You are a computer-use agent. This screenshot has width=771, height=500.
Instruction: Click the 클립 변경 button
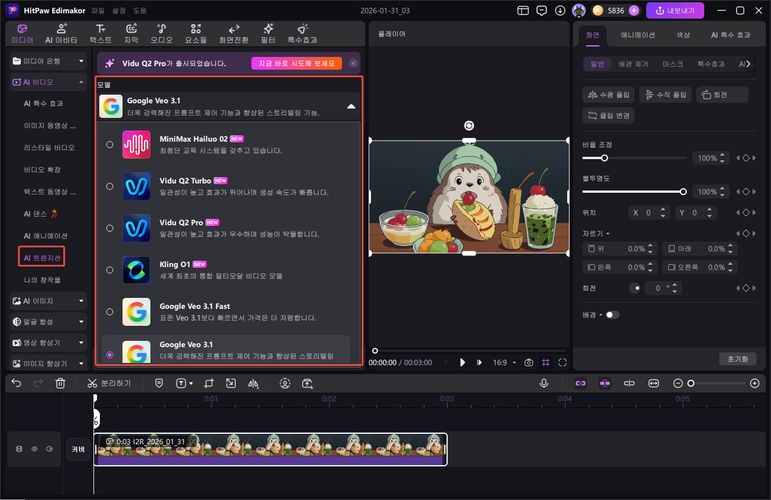pos(608,116)
